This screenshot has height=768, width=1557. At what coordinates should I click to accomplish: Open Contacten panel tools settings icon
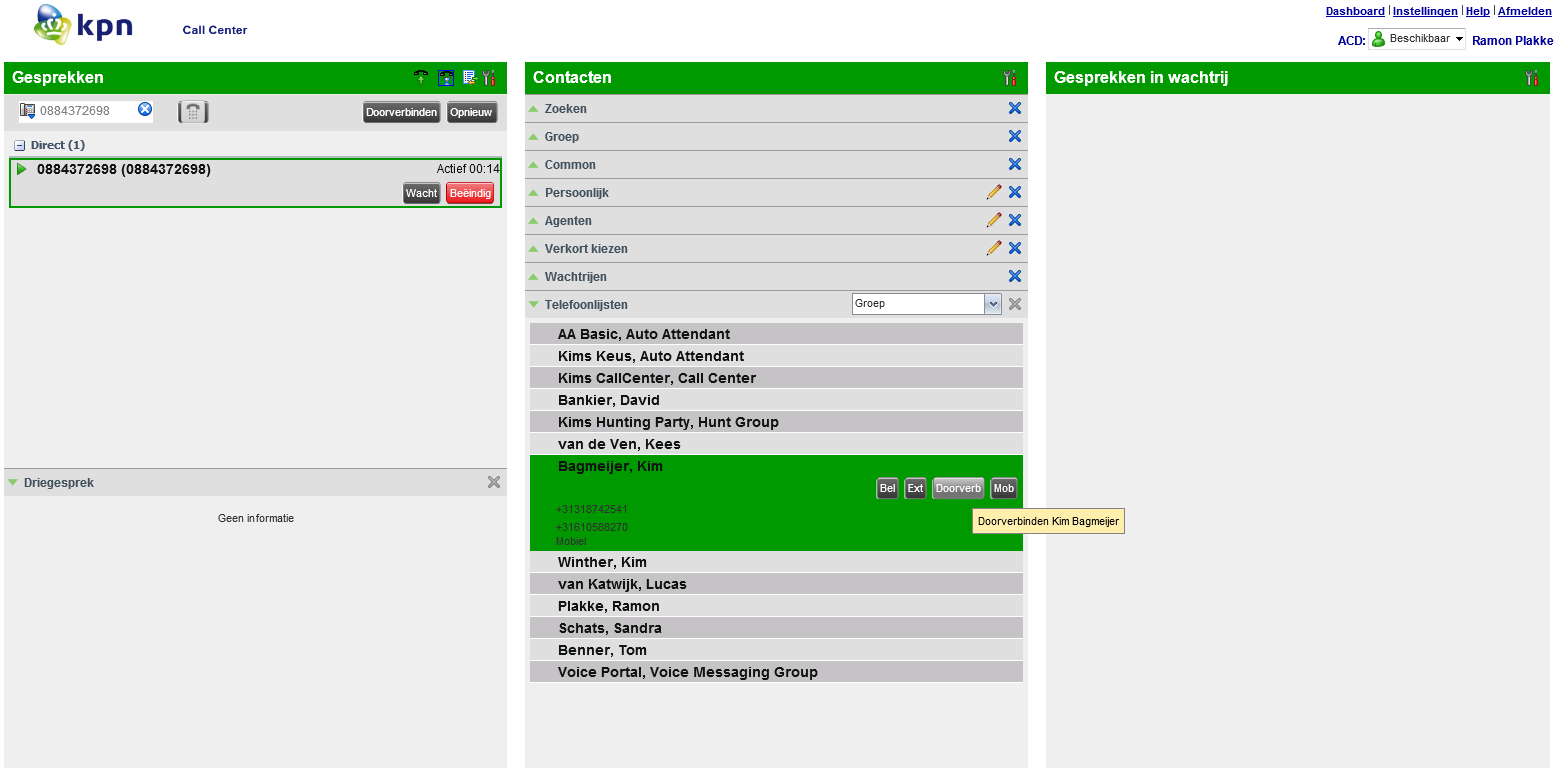tap(1010, 77)
